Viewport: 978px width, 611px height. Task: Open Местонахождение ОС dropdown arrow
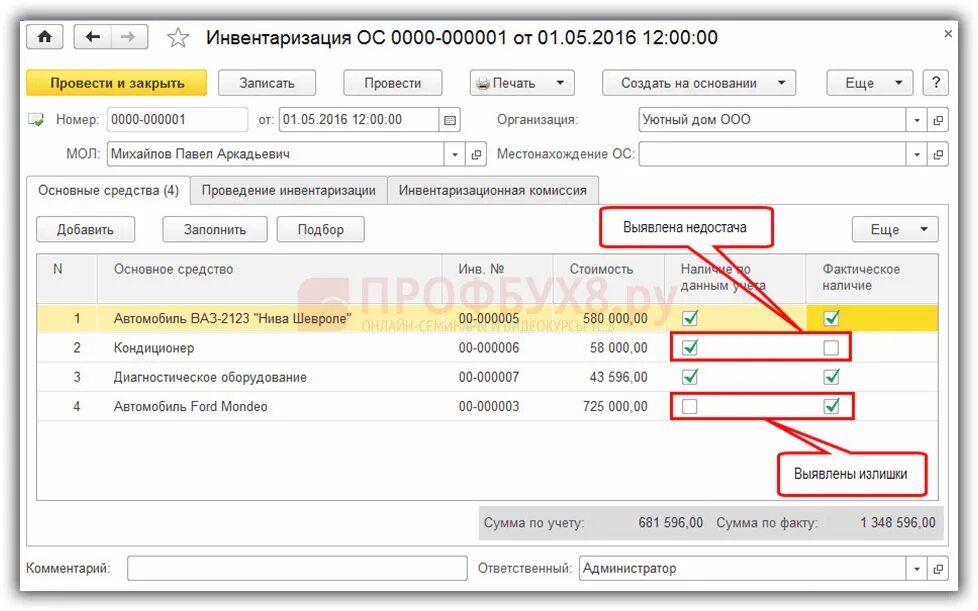917,154
